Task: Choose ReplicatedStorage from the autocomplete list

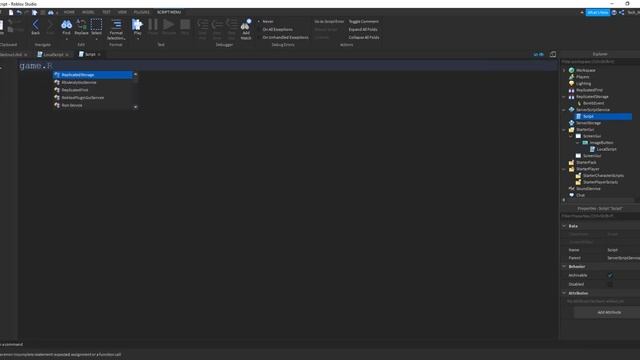Action: pyautogui.click(x=93, y=75)
